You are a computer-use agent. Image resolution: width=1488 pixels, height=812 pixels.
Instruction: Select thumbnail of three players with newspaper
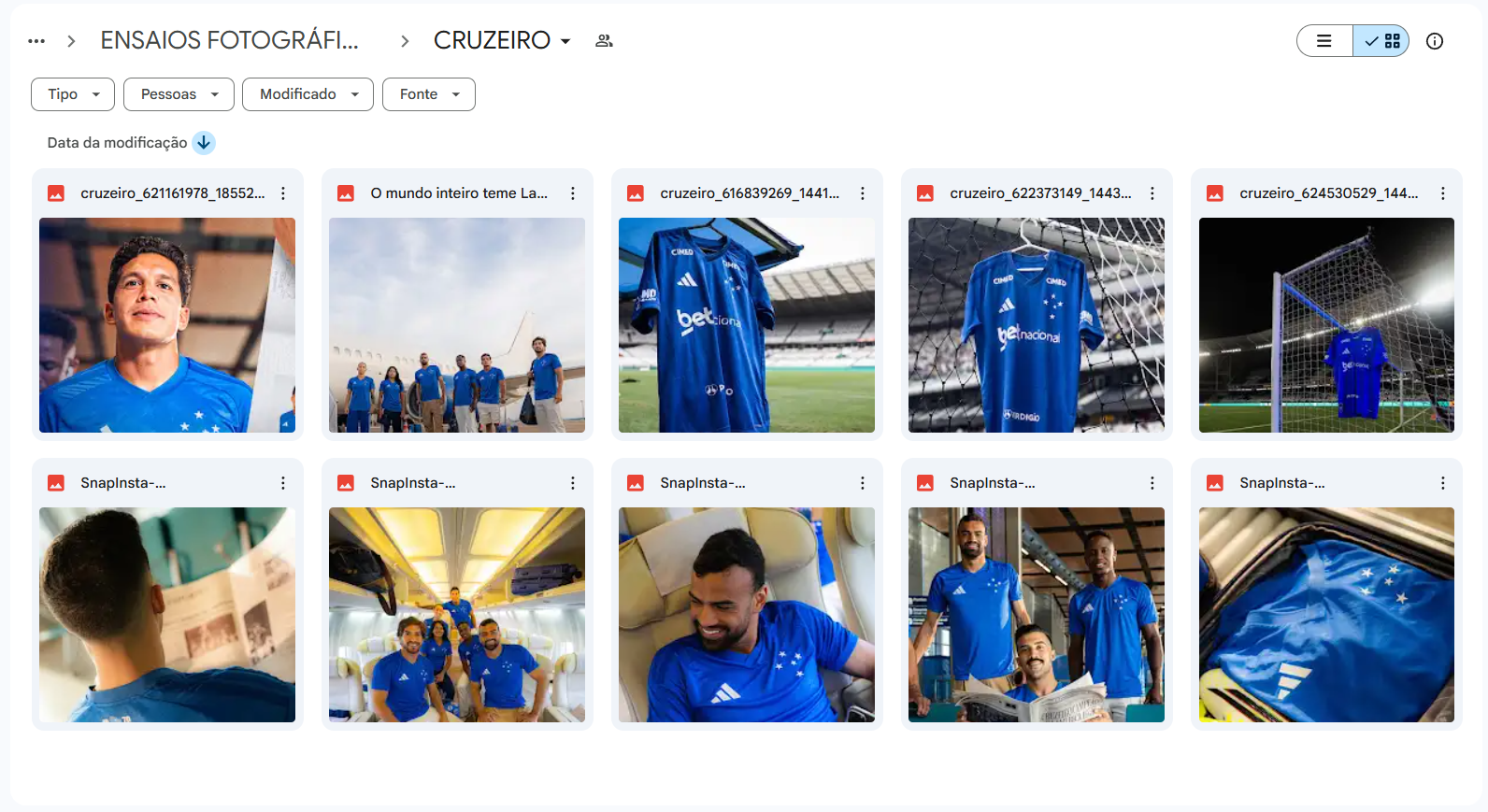[1037, 615]
